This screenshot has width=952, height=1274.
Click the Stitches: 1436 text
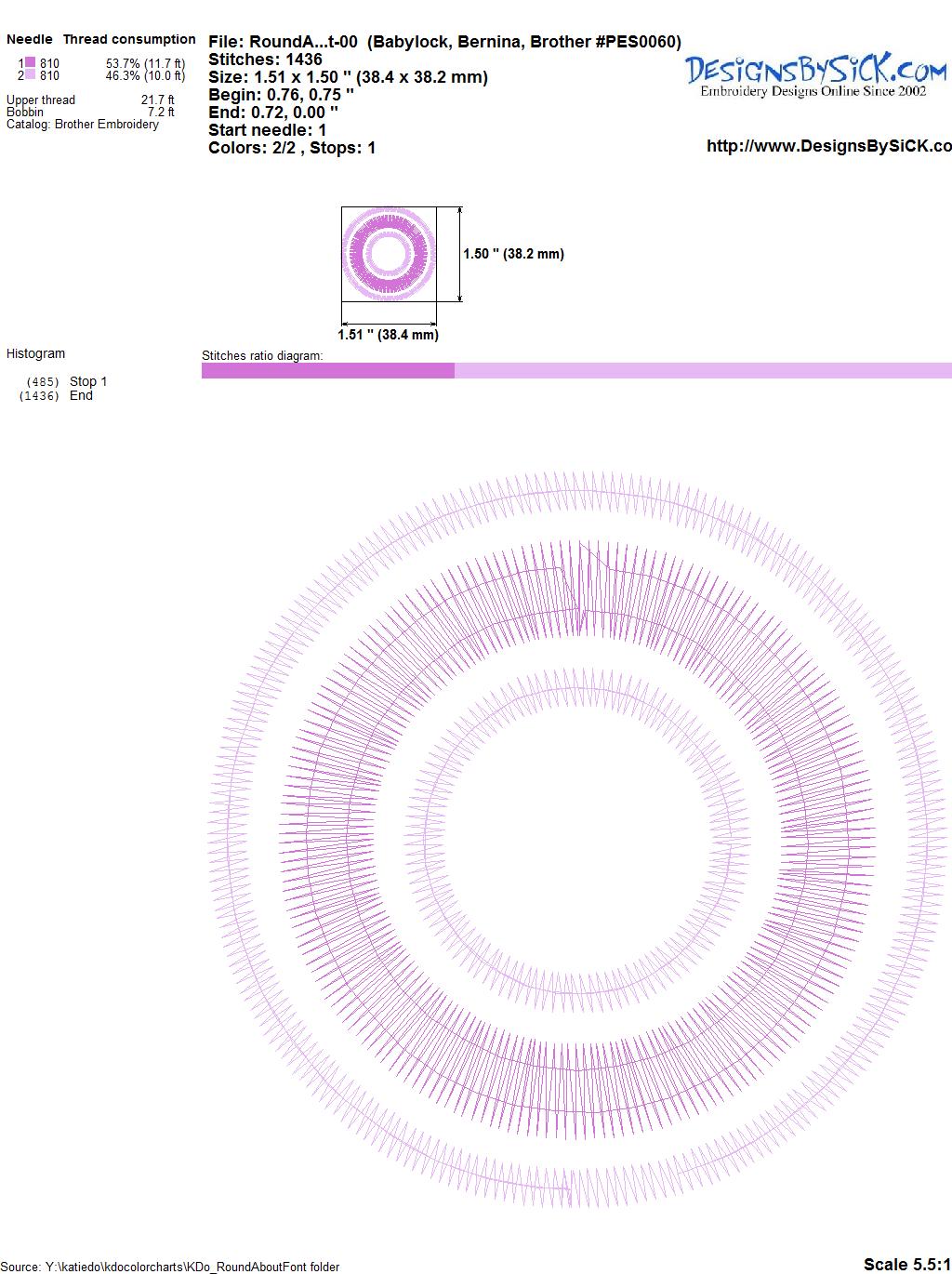265,60
